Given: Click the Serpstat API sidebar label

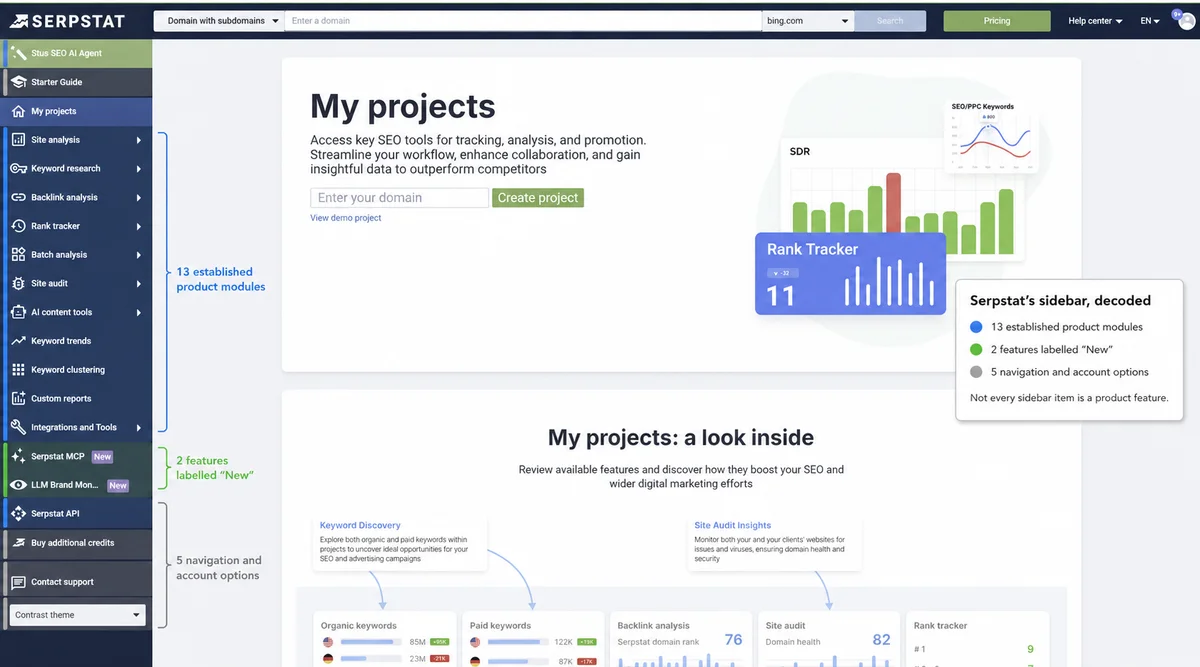Looking at the screenshot, I should pyautogui.click(x=55, y=513).
